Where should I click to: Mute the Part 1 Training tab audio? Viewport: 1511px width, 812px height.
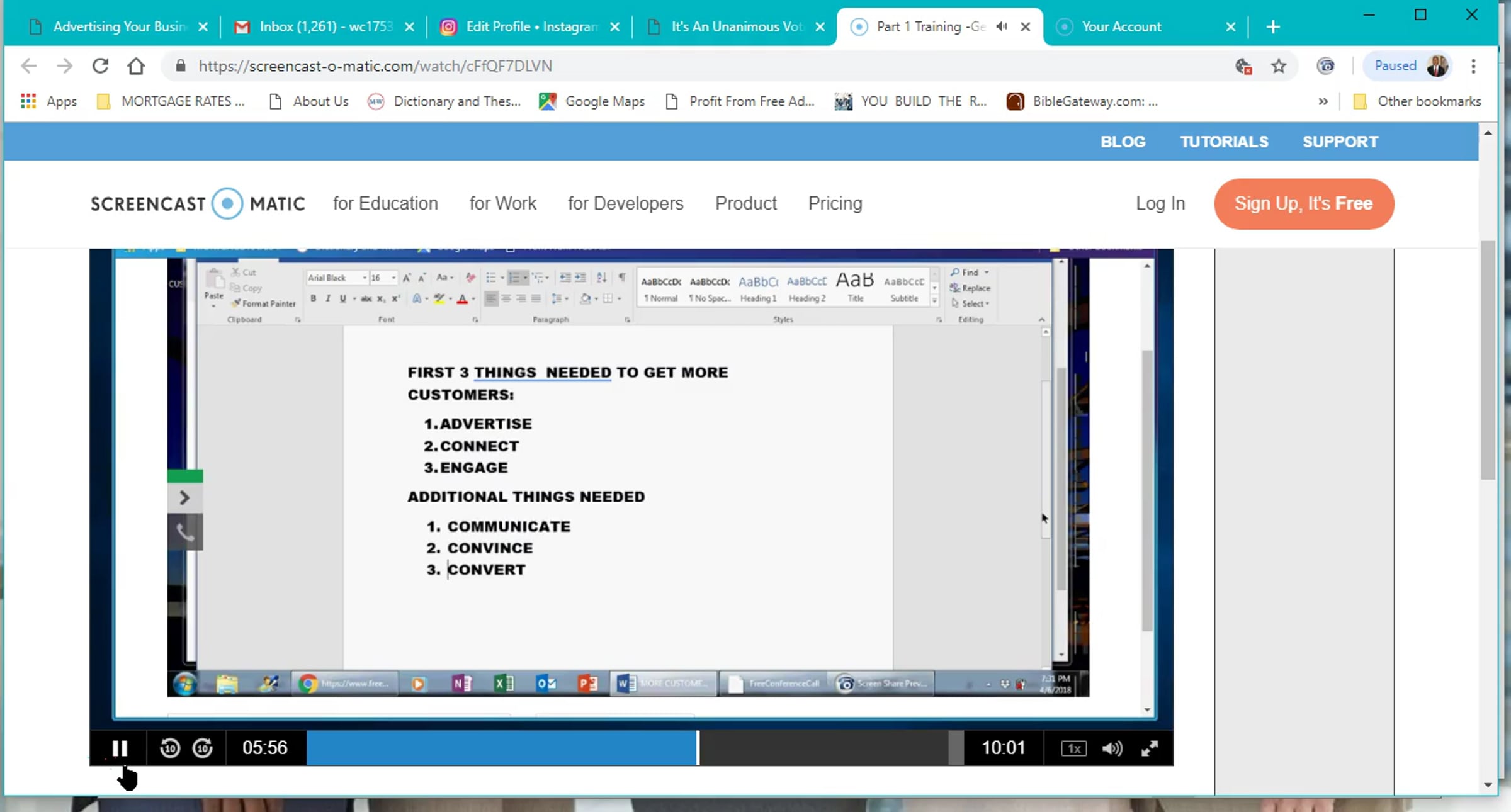[x=1002, y=26]
